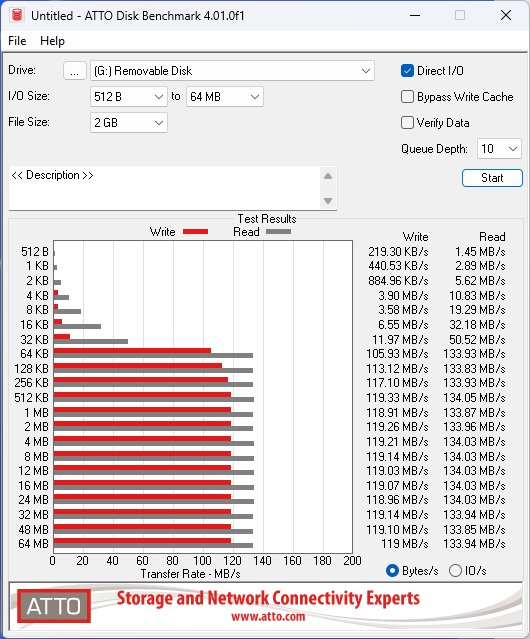Click the Storage and Network Connectivity Experts banner text

(x=268, y=598)
